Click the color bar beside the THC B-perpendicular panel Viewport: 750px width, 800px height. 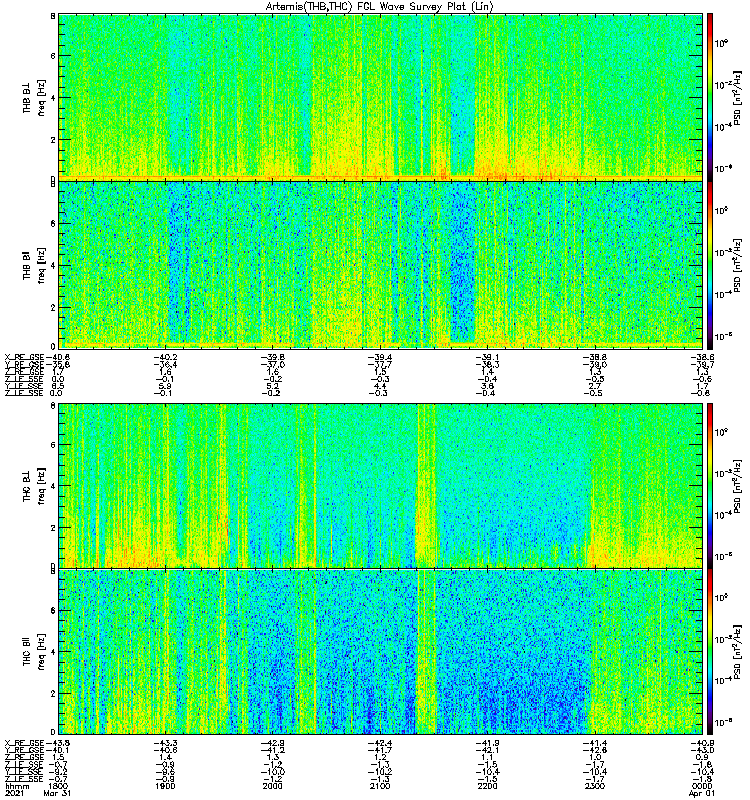[x=709, y=485]
